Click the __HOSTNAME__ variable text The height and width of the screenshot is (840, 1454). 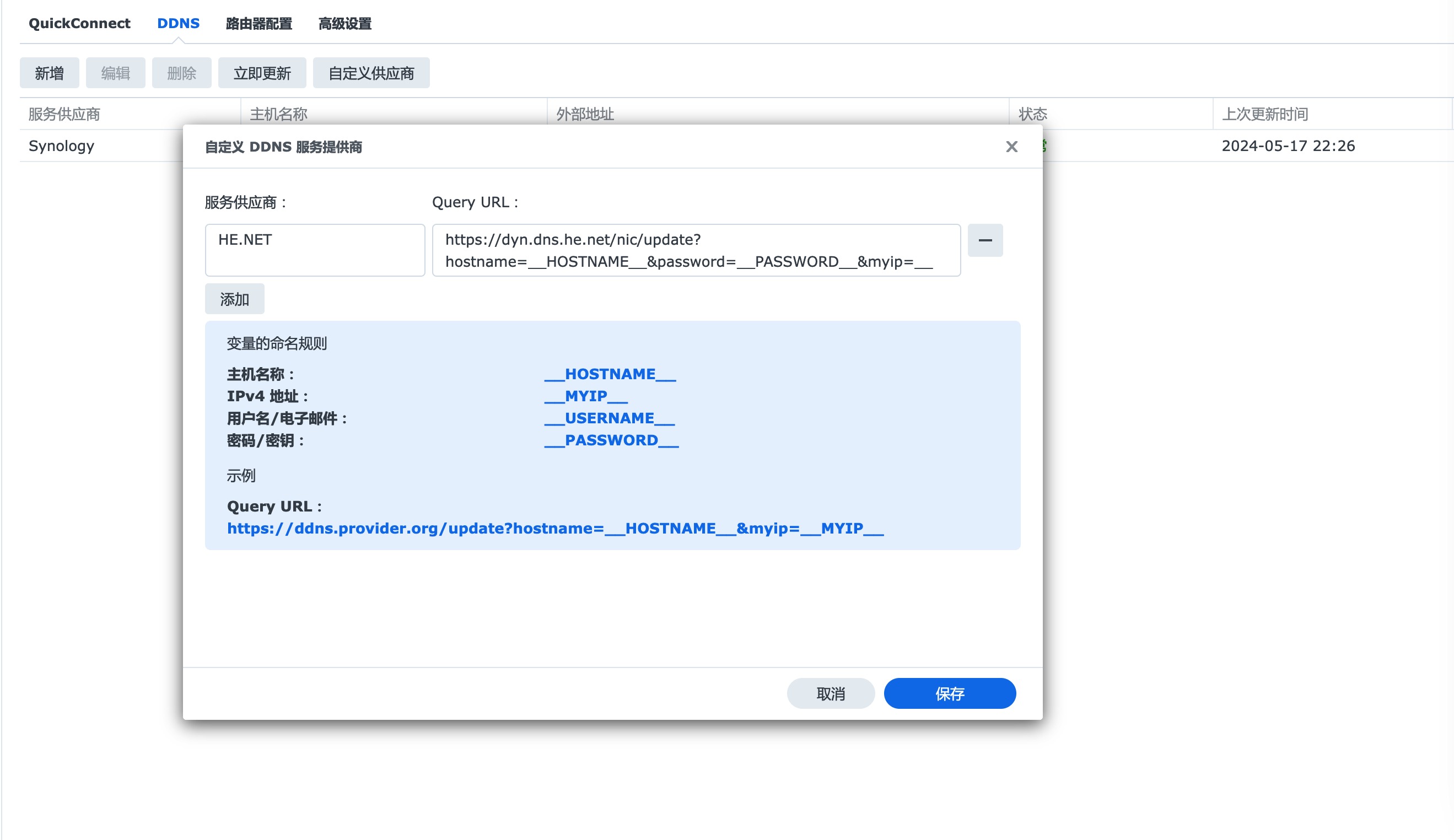coord(610,374)
